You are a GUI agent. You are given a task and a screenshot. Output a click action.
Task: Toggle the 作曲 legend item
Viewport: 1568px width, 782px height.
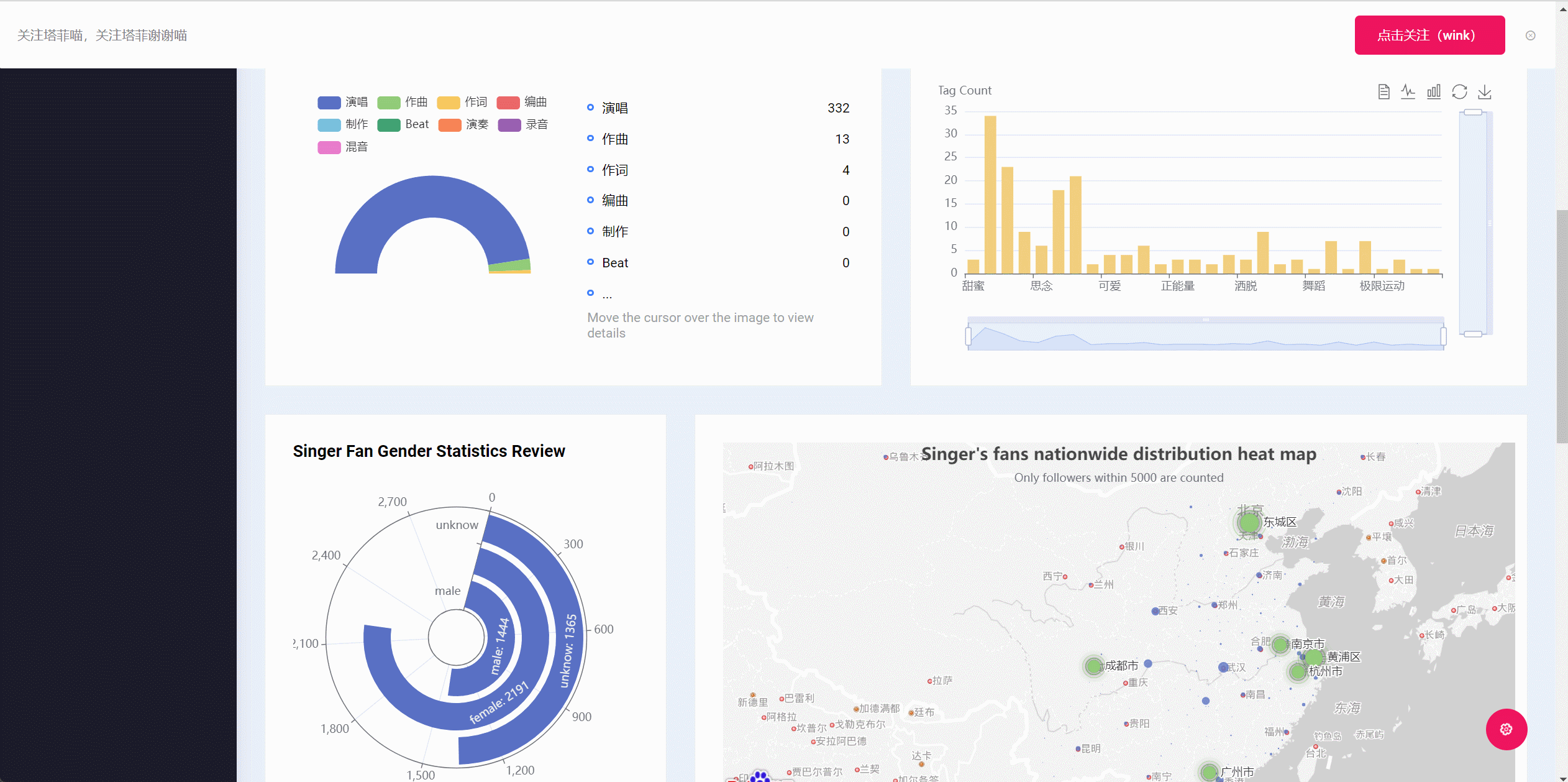click(x=402, y=102)
